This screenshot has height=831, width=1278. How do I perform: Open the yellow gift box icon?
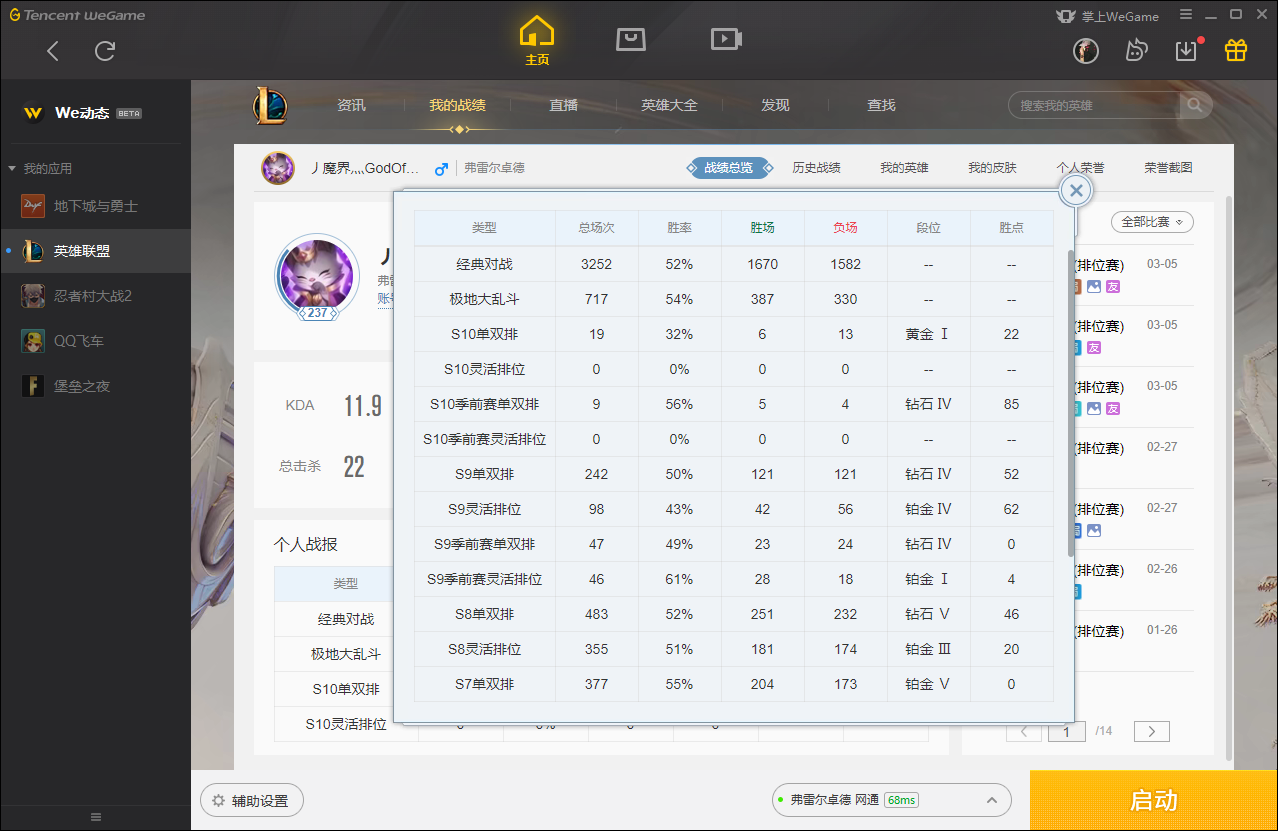[x=1236, y=50]
